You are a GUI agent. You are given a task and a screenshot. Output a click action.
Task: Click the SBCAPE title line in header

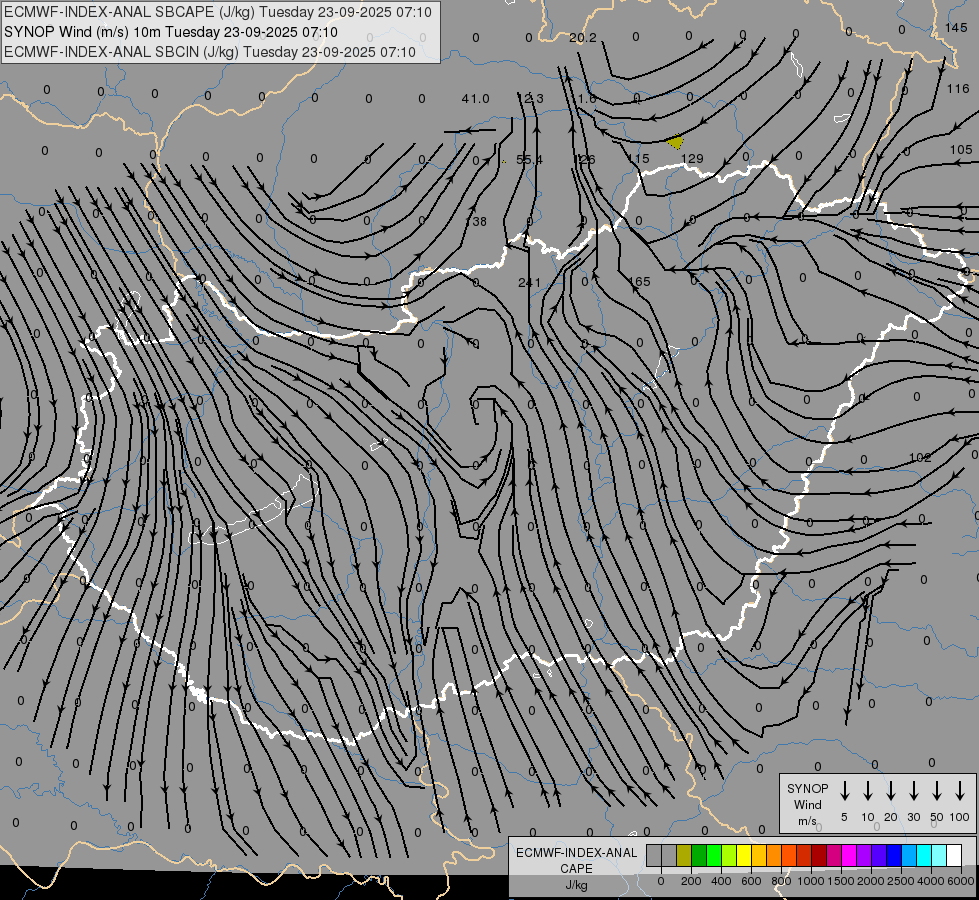point(218,12)
